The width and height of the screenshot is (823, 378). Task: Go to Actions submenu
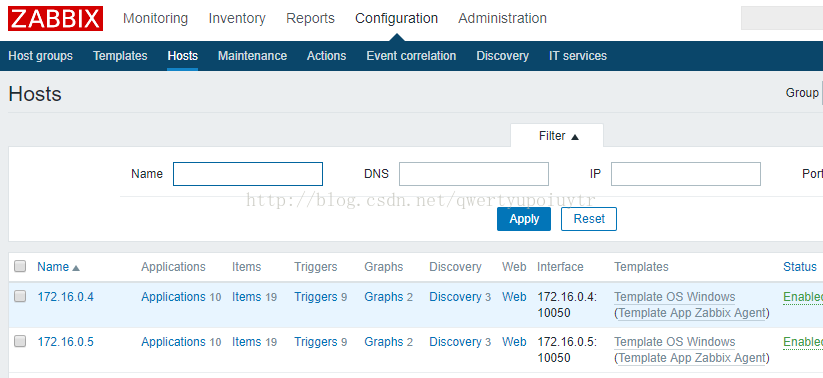tap(326, 56)
